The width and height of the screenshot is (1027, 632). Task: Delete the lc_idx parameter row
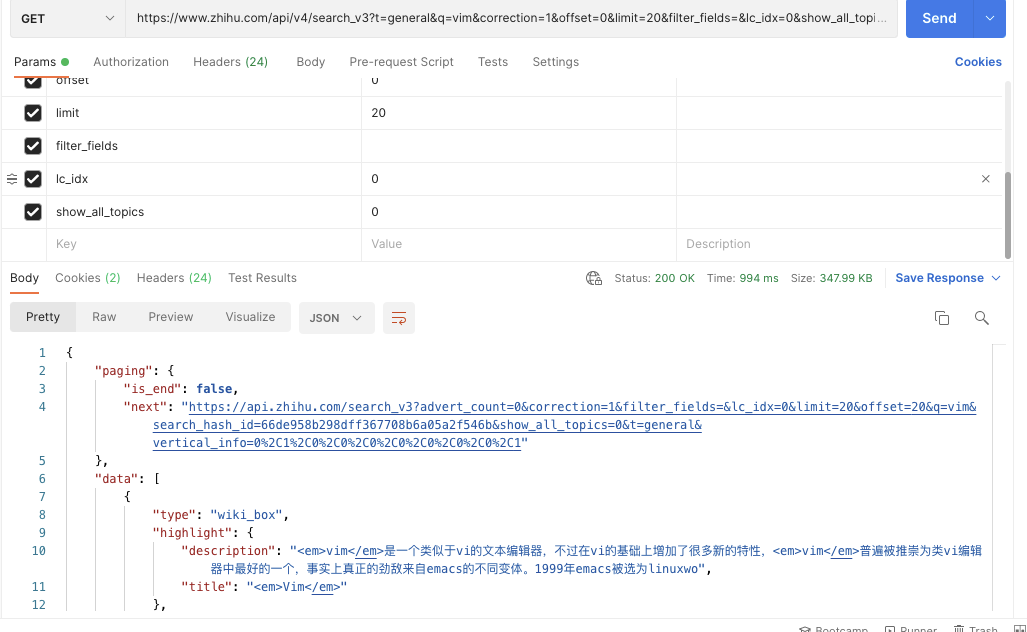coord(986,179)
